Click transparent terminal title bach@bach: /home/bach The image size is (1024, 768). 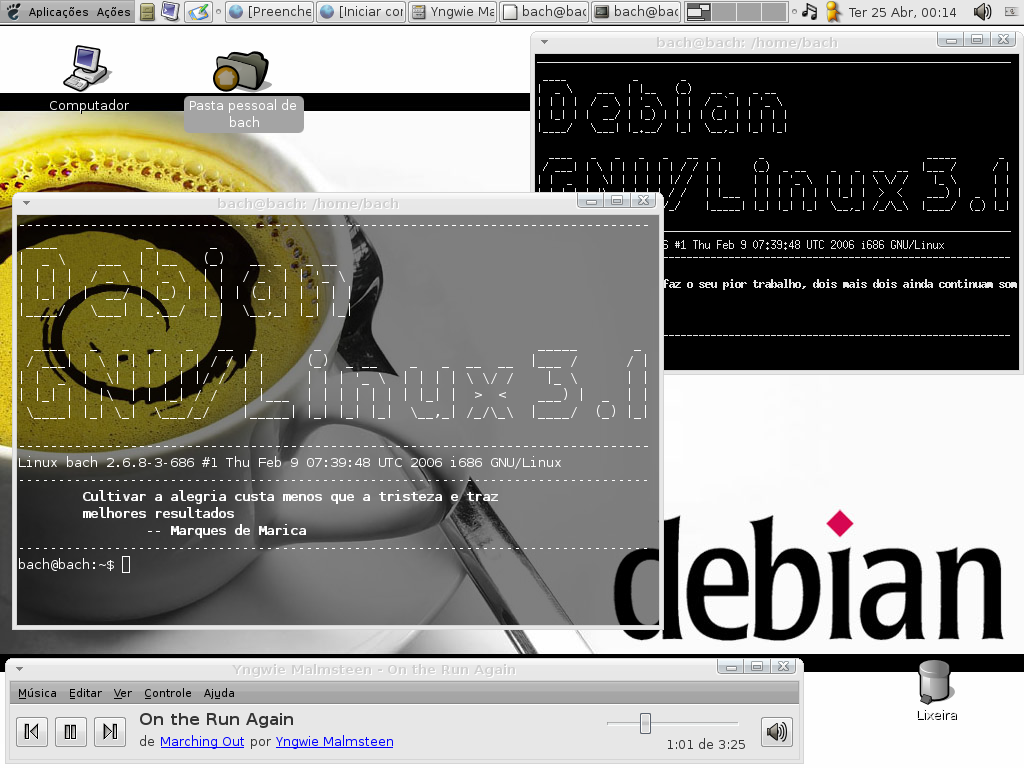[x=308, y=204]
